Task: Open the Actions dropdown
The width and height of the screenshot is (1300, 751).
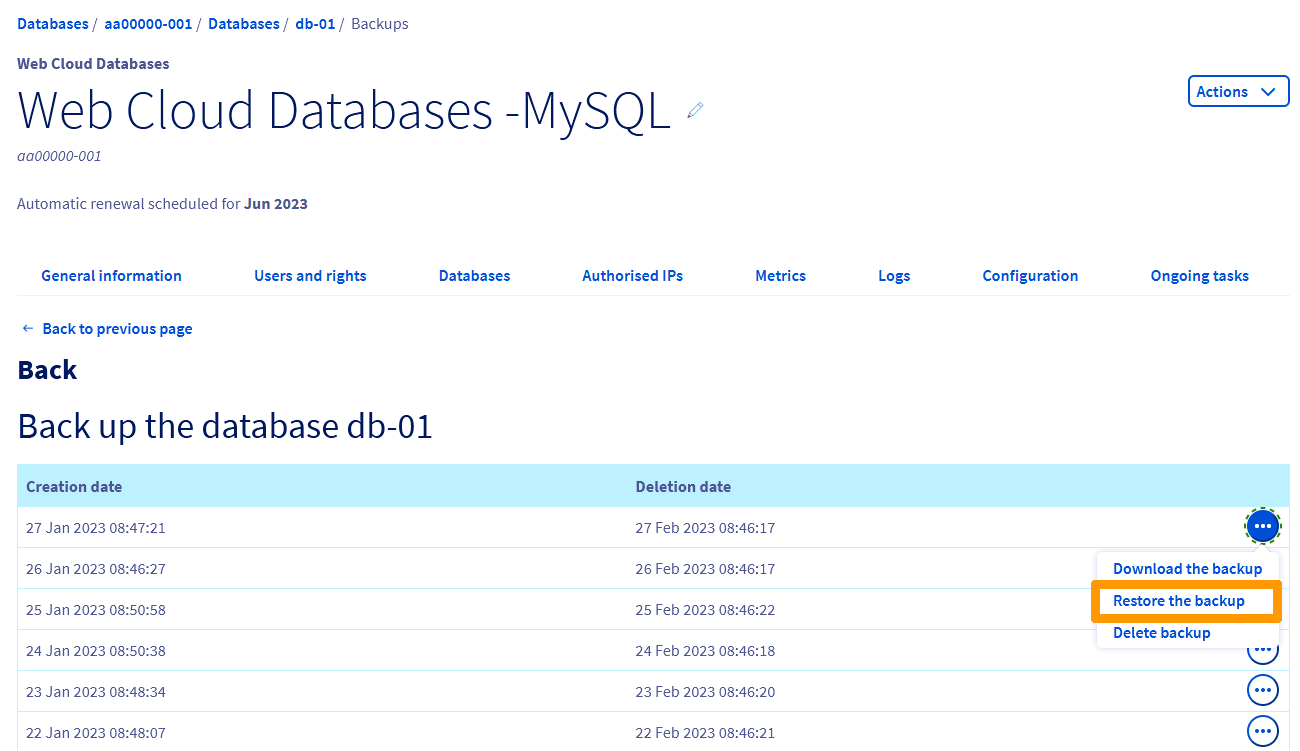Action: pos(1238,90)
